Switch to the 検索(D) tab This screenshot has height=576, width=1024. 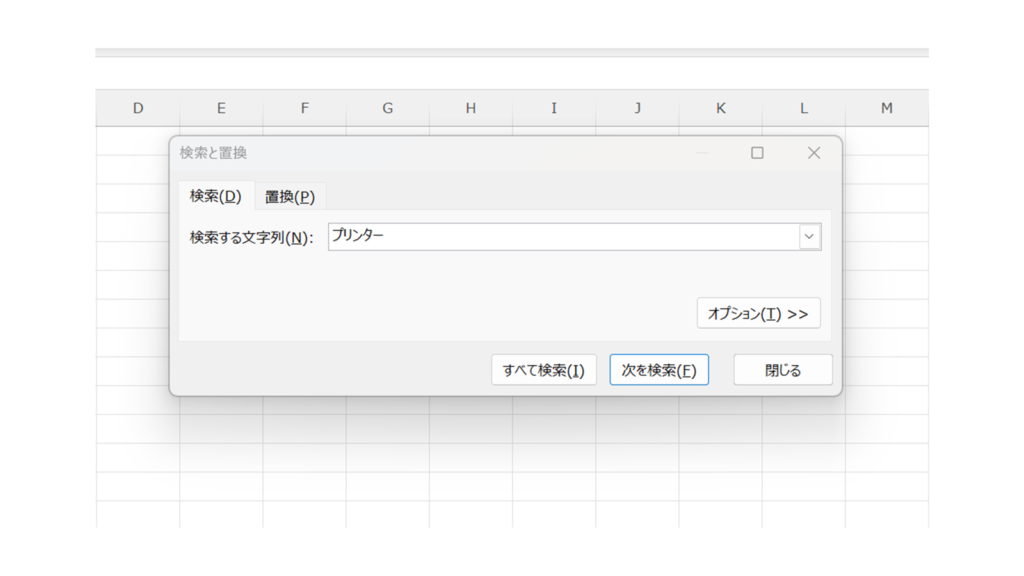click(215, 196)
